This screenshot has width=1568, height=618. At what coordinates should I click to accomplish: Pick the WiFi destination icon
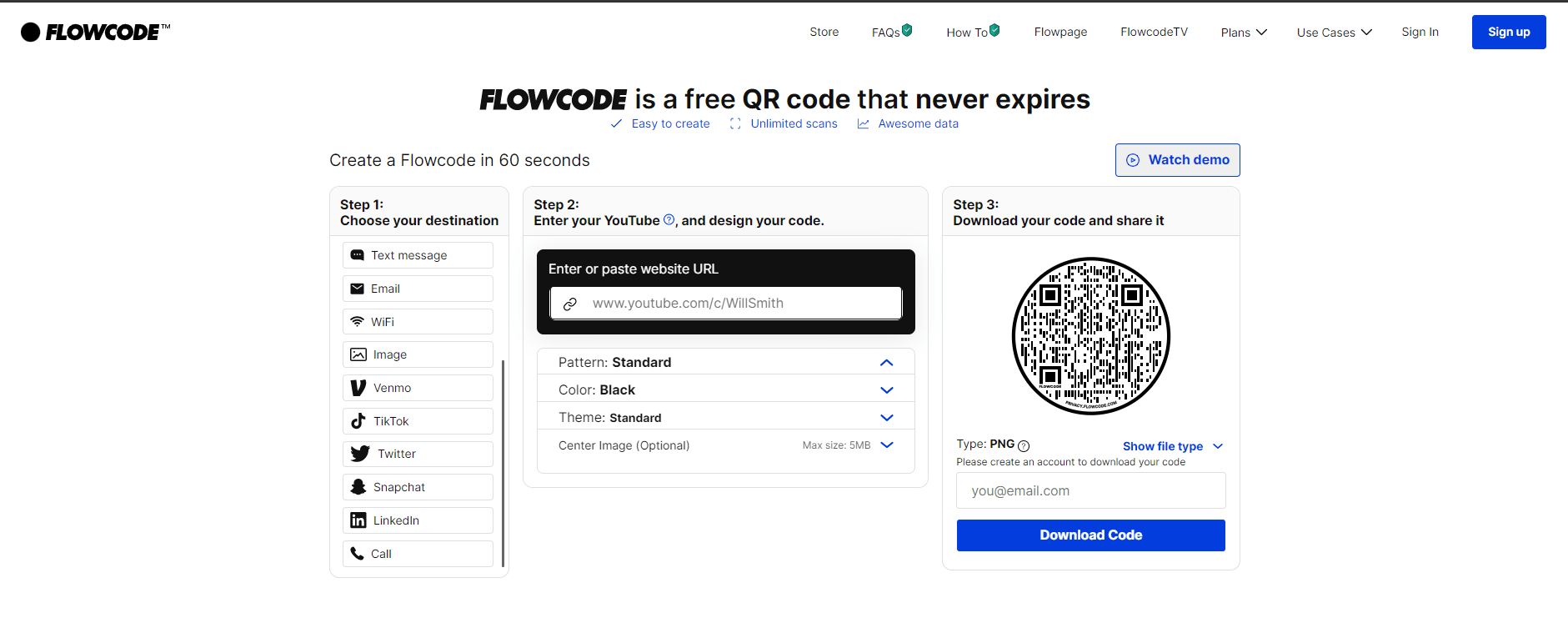[358, 321]
